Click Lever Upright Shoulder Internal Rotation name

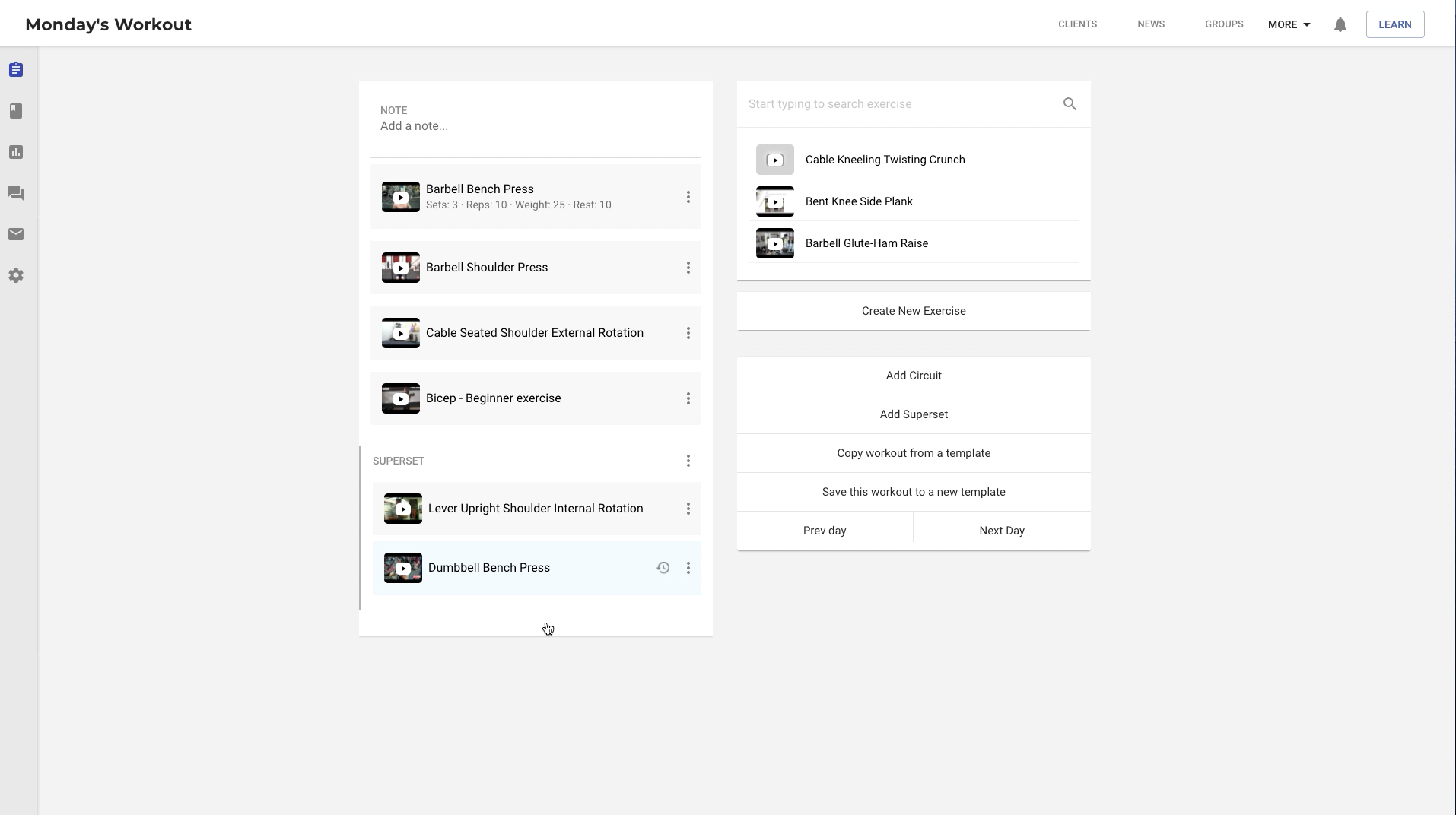[536, 509]
